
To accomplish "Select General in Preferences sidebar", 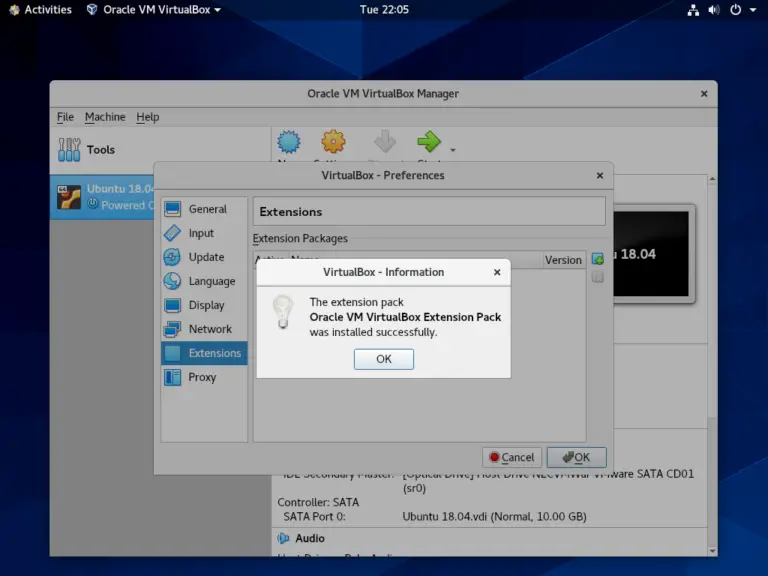I will pos(204,209).
